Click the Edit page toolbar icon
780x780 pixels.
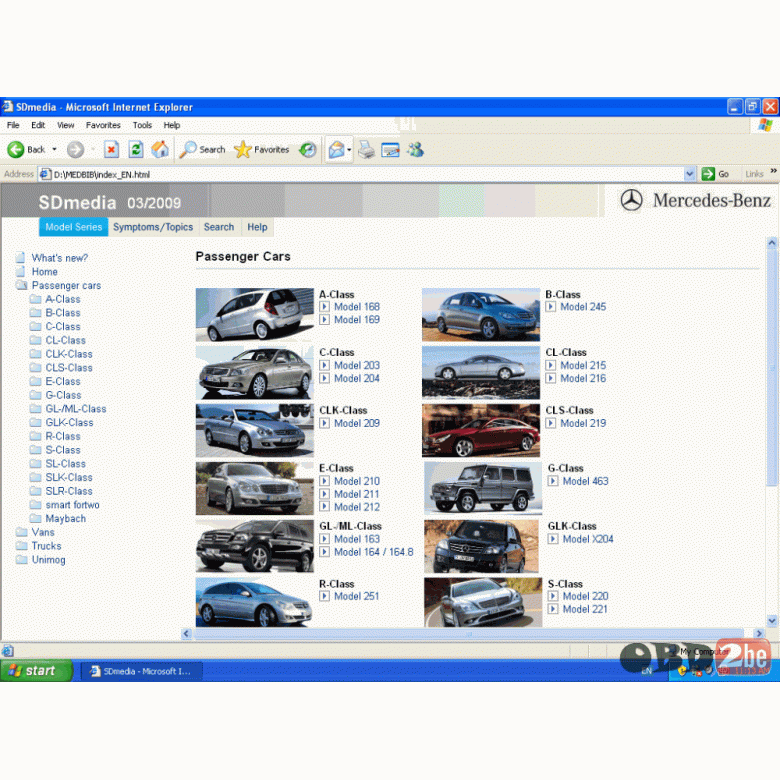click(x=390, y=149)
